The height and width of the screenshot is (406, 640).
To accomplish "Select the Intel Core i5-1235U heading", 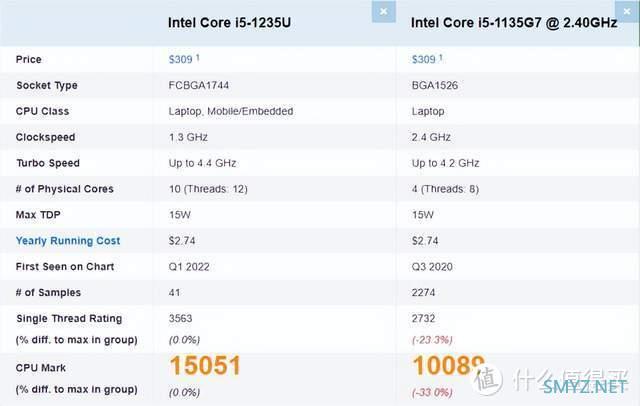I will (229, 22).
